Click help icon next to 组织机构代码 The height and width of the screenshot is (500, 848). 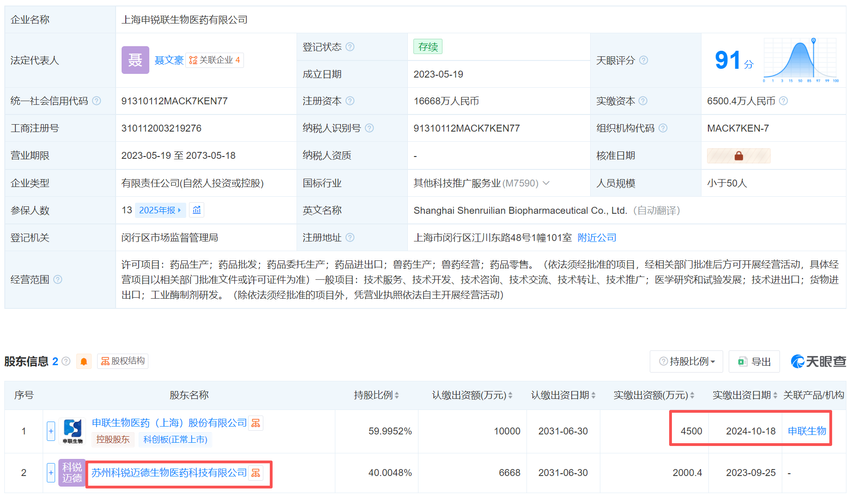click(663, 128)
